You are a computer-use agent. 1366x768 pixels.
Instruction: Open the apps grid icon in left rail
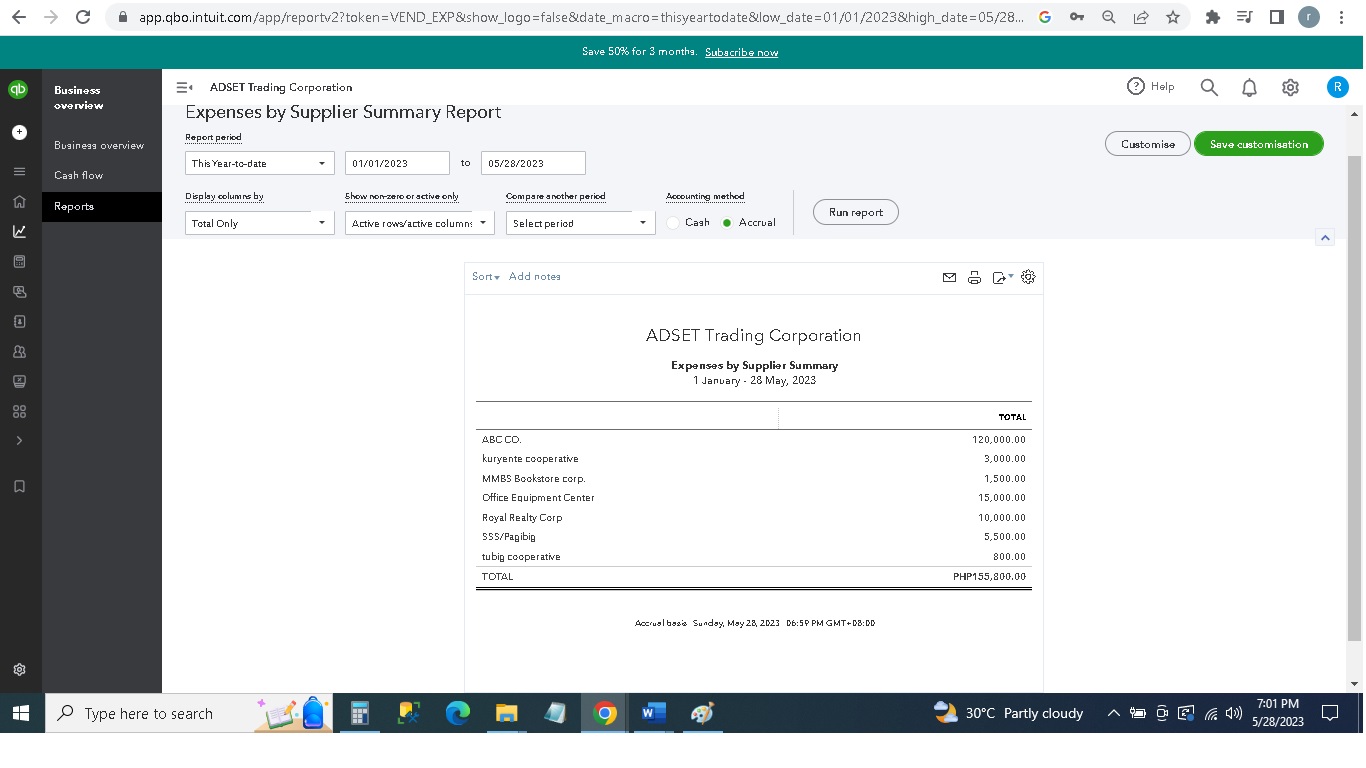pyautogui.click(x=19, y=411)
